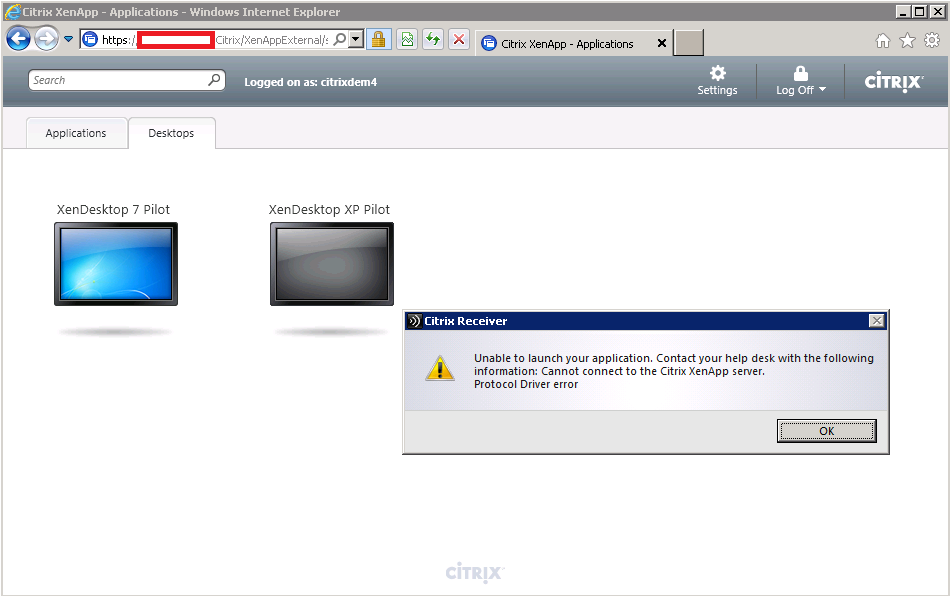Screen dimensions: 950x596
Task: Open the recent pages dropdown arrow
Action: point(68,39)
